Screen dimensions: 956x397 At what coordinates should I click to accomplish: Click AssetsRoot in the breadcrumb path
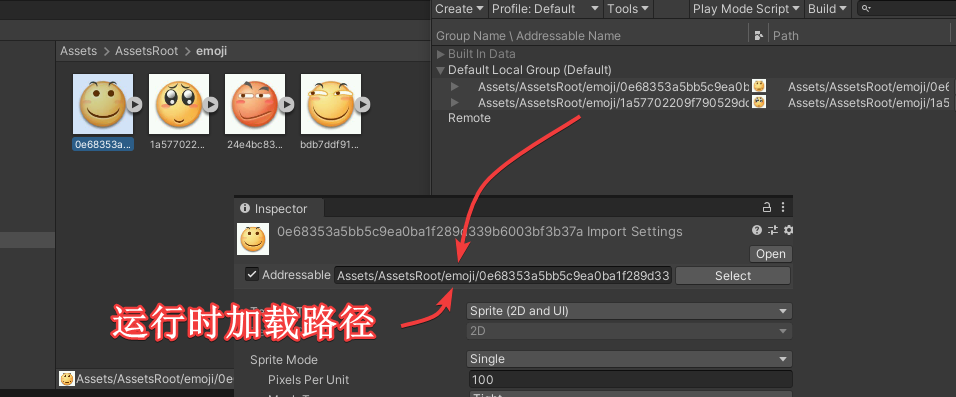(147, 51)
